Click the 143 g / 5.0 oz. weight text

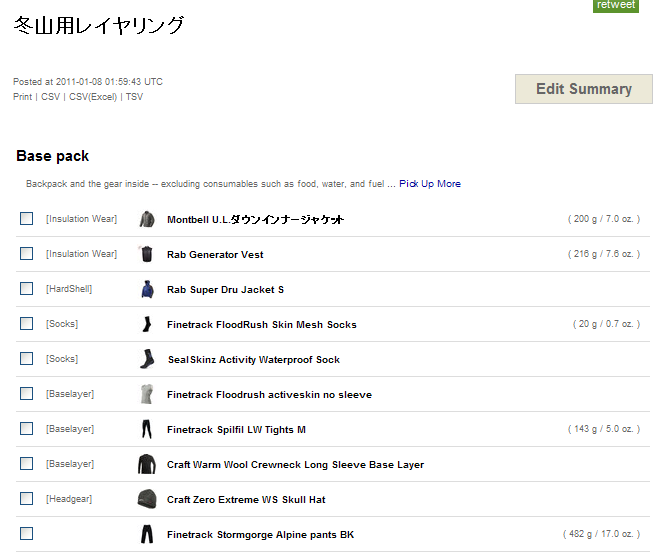604,429
